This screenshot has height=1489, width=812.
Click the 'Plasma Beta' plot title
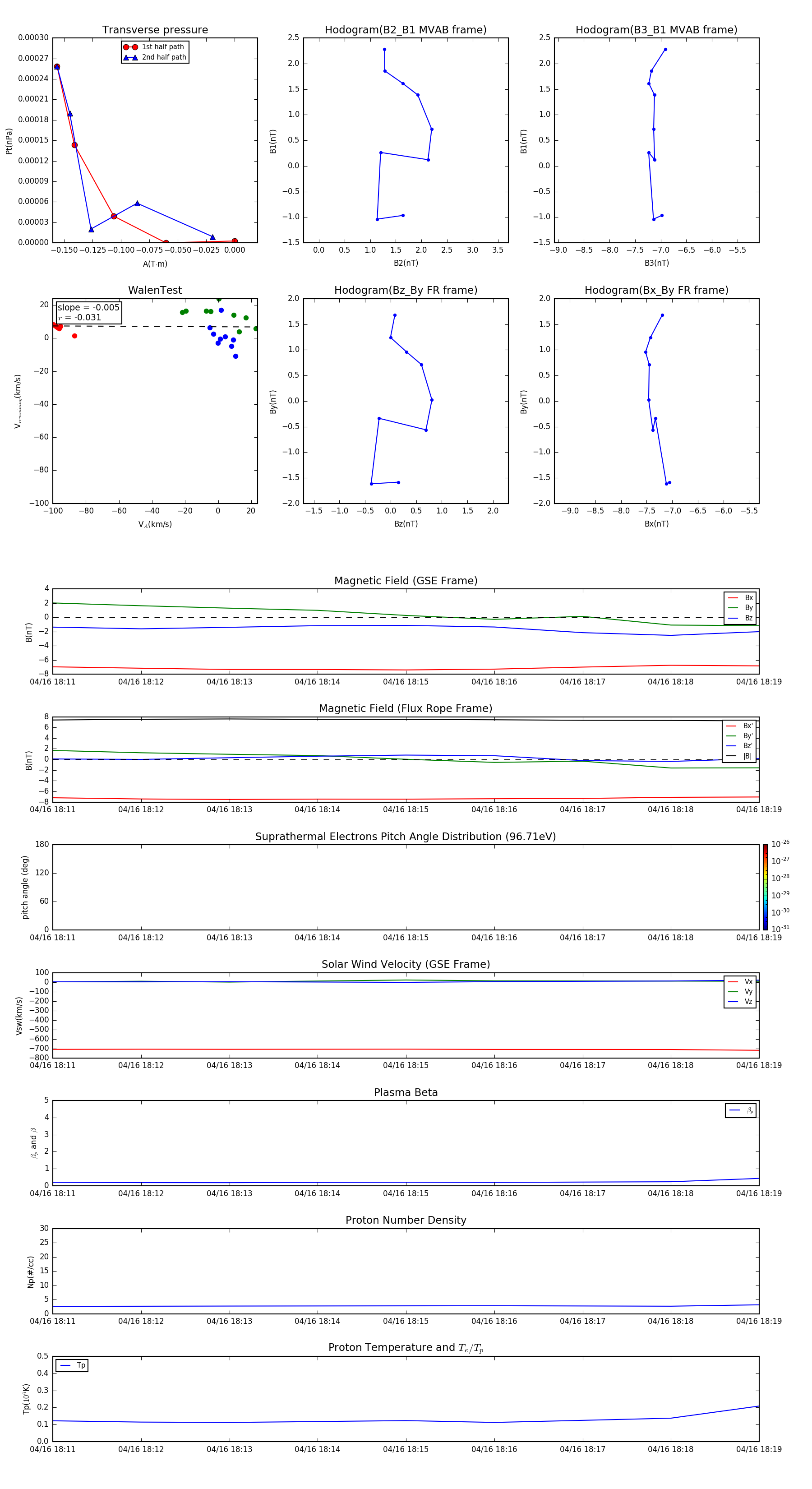coord(406,1092)
